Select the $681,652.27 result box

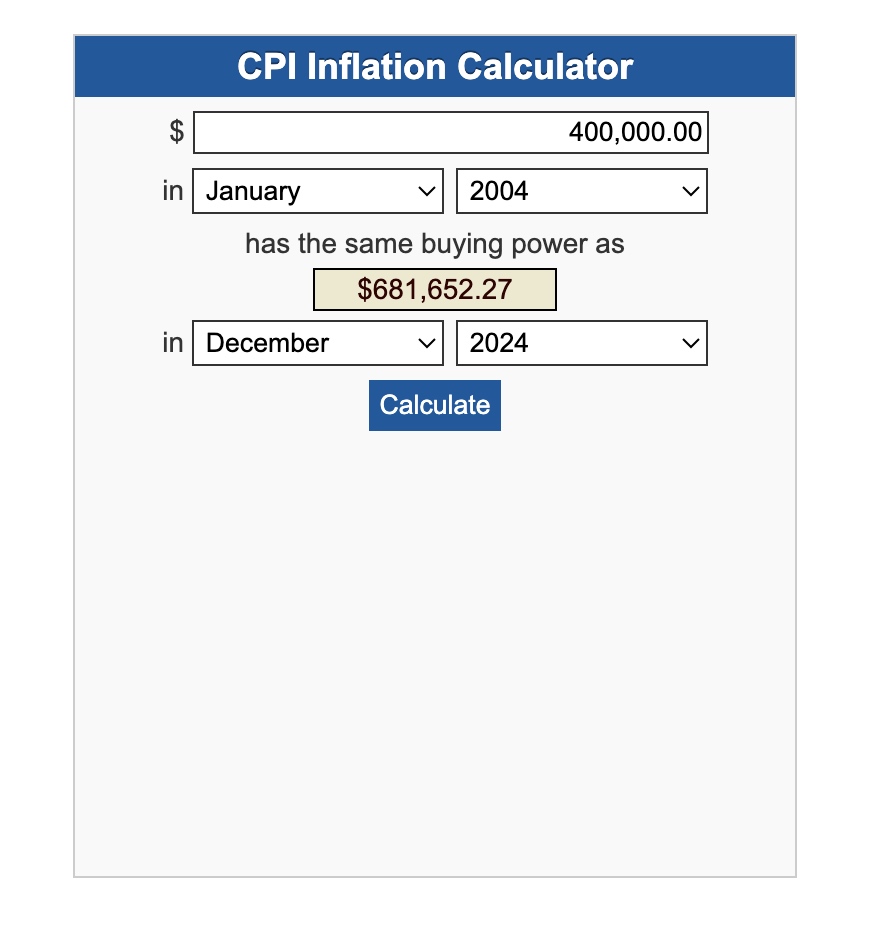point(435,290)
